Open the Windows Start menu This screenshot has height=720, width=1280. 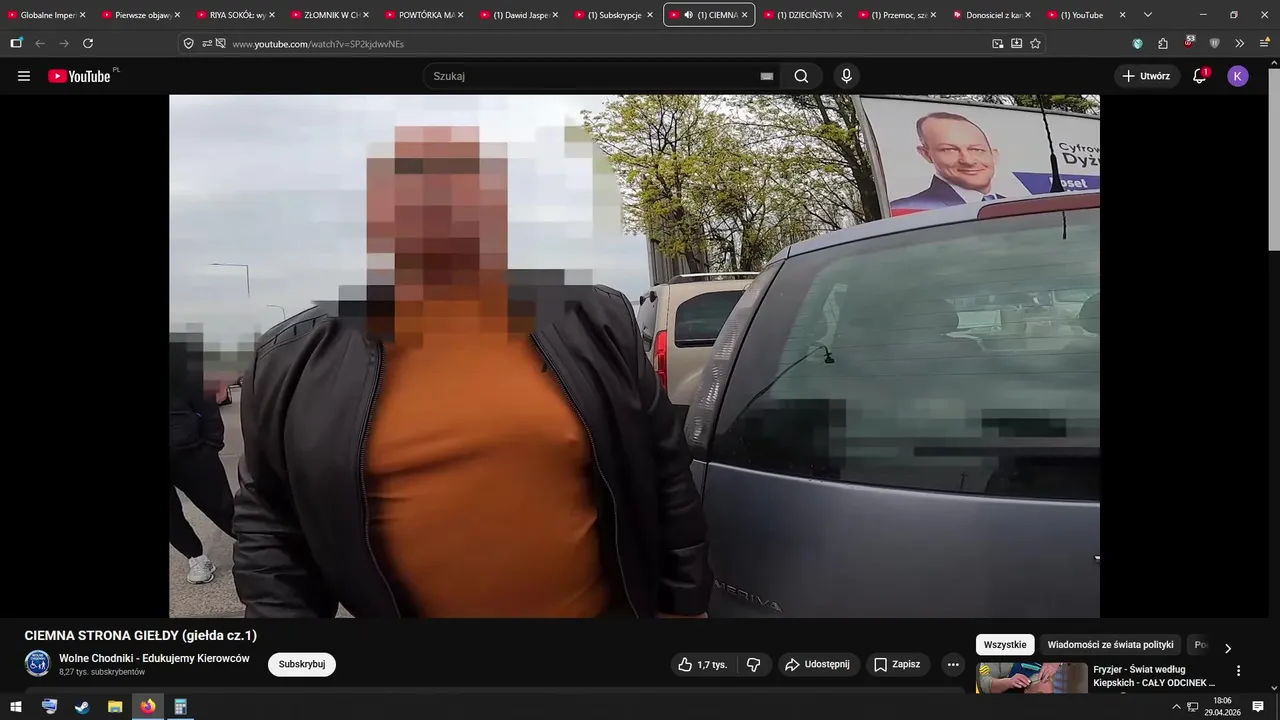[15, 707]
